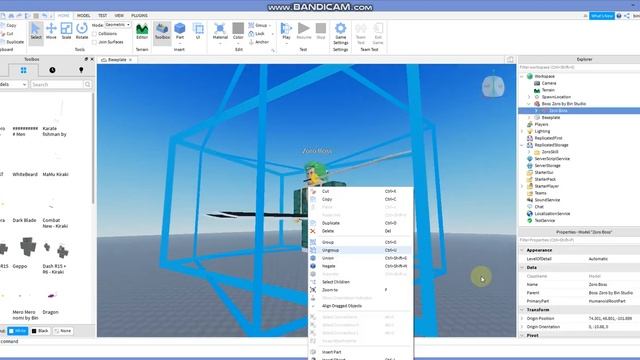The height and width of the screenshot is (360, 640).
Task: Open Toolbox Creations lightbulb tab
Action: tap(81, 70)
